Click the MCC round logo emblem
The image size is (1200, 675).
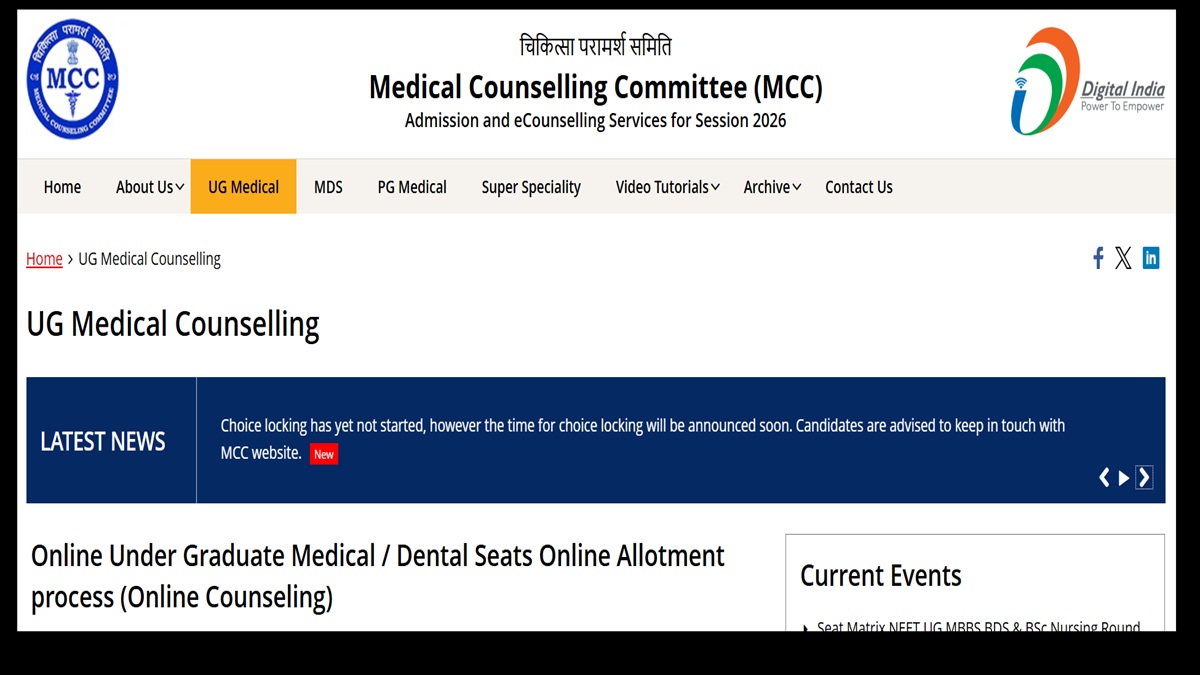72,79
